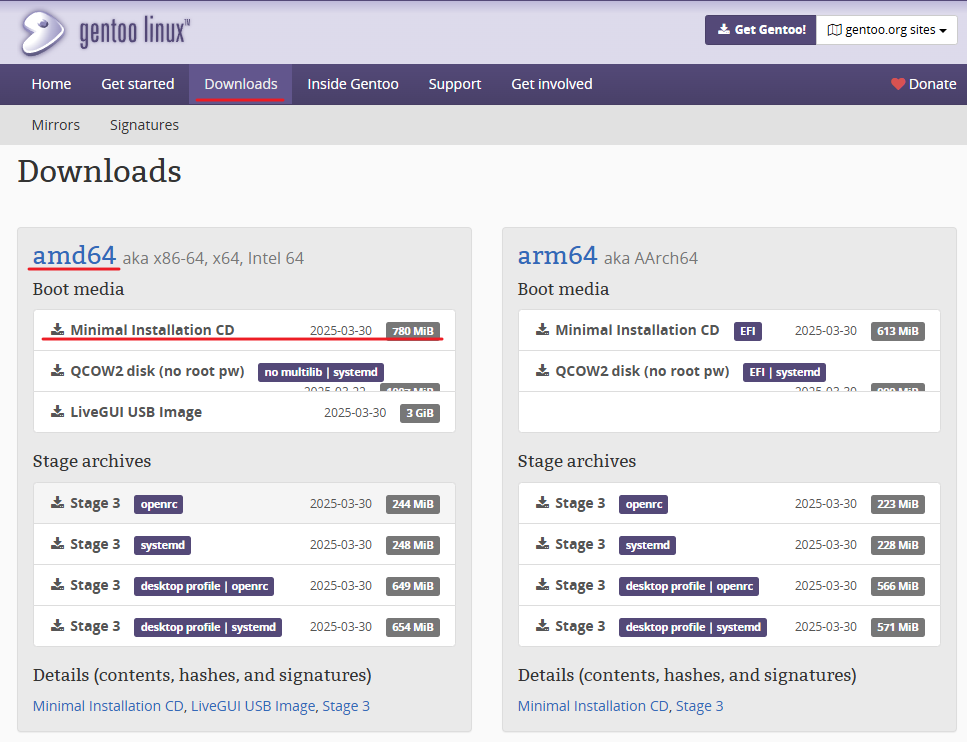Screen dimensions: 967x742
Task: Click download icon of arm64 desktop profile systemd
Action: 543,625
